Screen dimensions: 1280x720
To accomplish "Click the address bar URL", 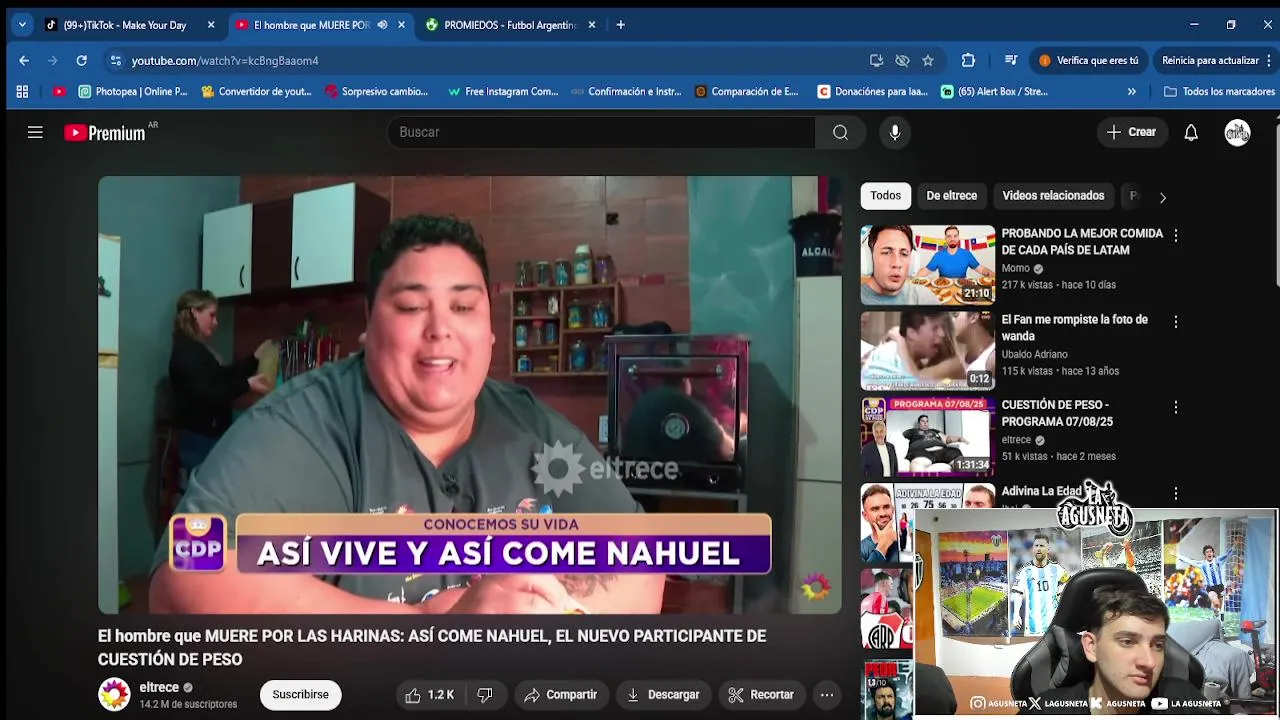I will pyautogui.click(x=225, y=60).
